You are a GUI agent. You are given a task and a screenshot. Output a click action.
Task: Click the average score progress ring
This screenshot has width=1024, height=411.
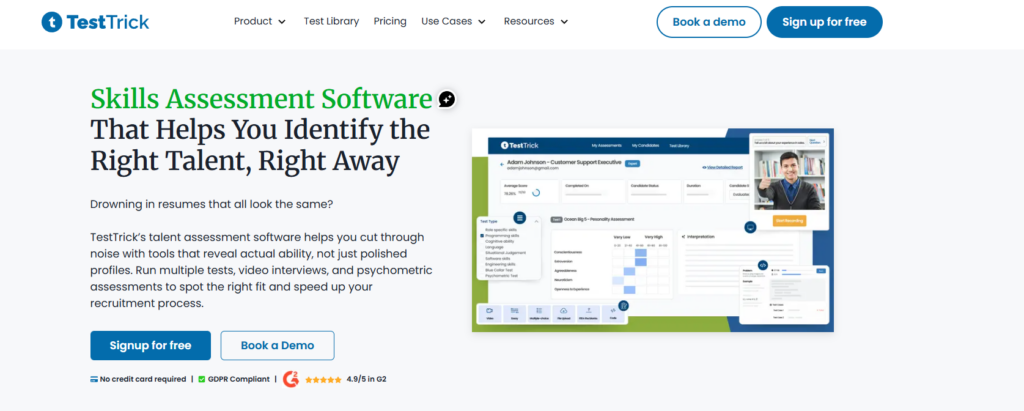[x=536, y=193]
